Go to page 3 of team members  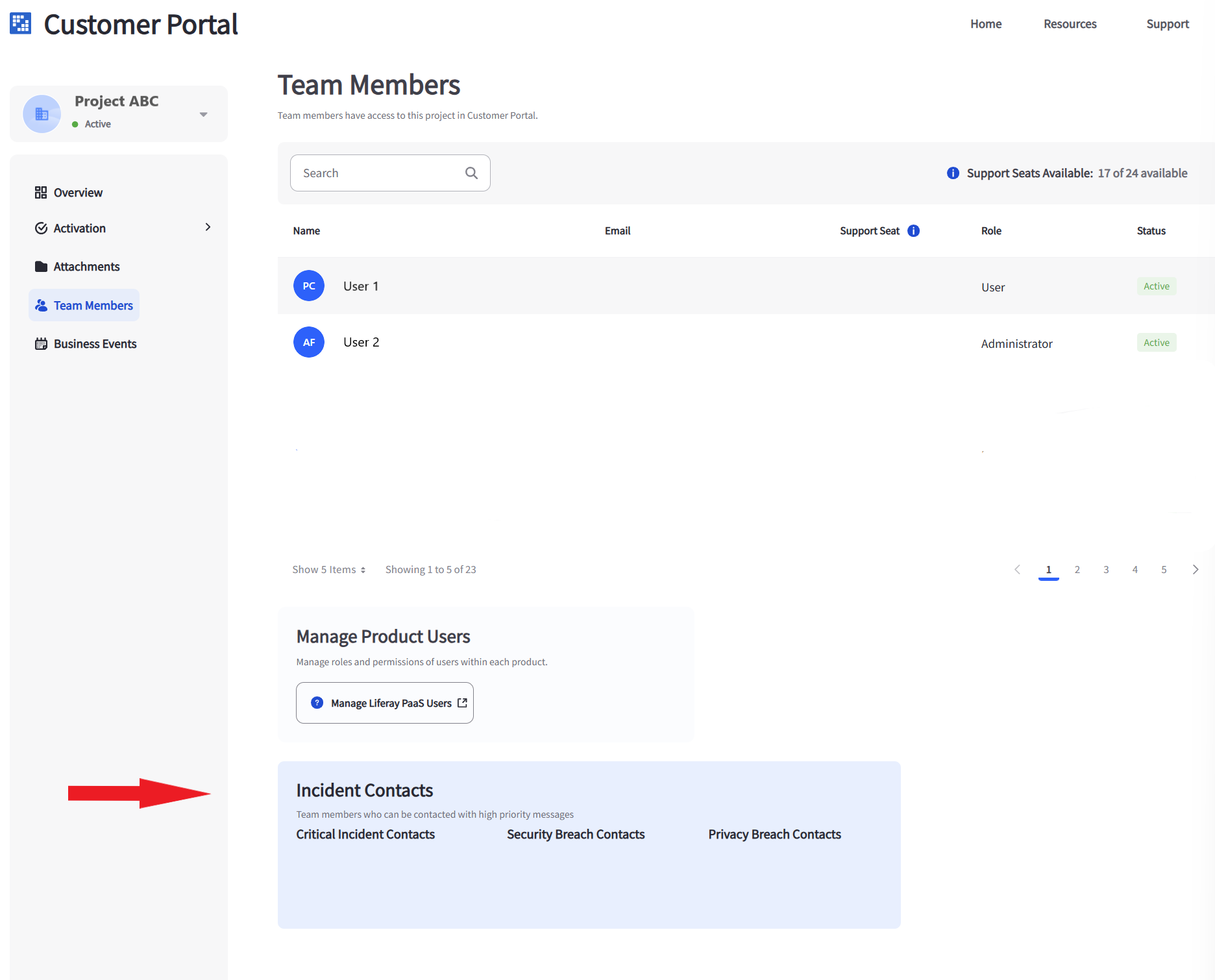(x=1106, y=570)
